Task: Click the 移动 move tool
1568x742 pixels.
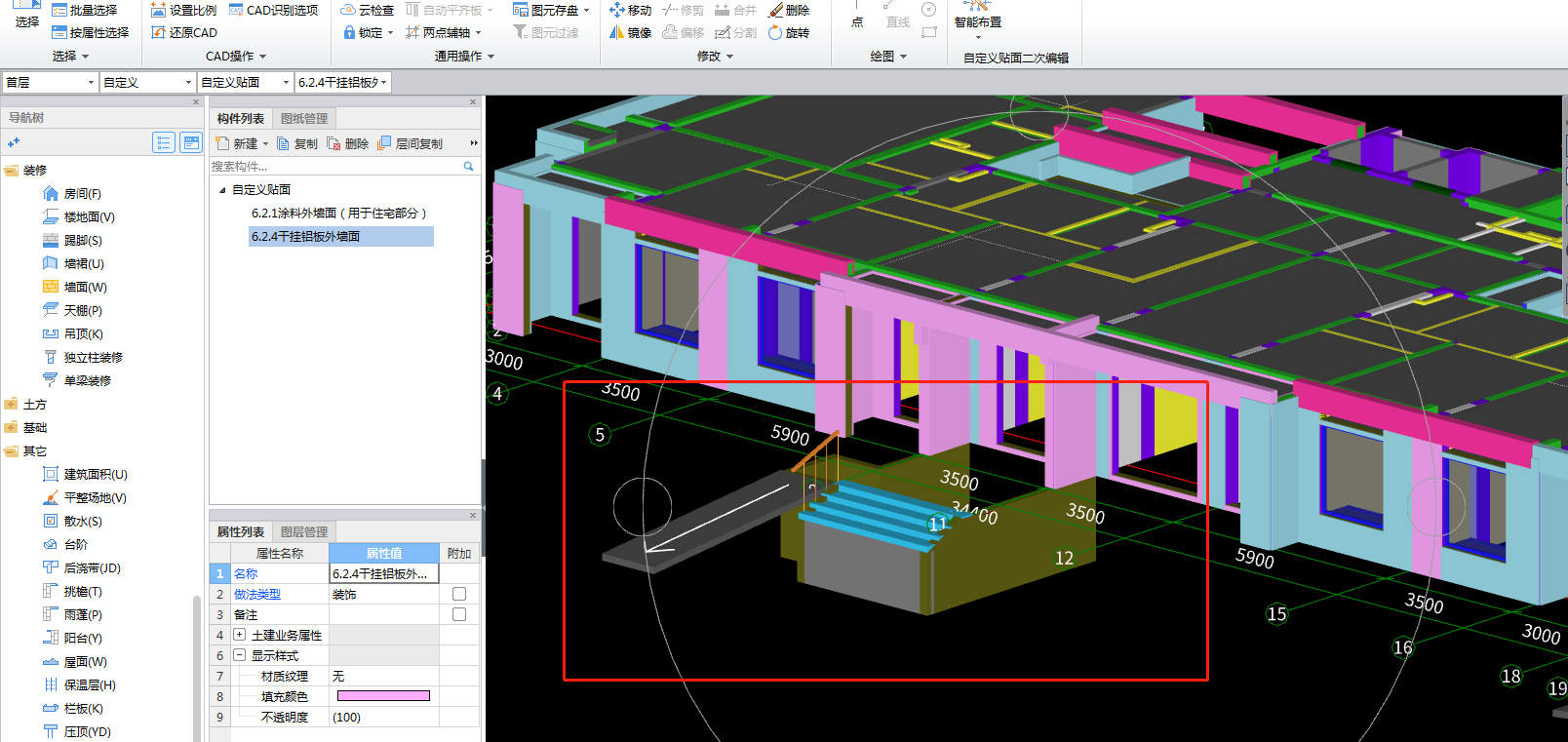Action: click(x=630, y=10)
